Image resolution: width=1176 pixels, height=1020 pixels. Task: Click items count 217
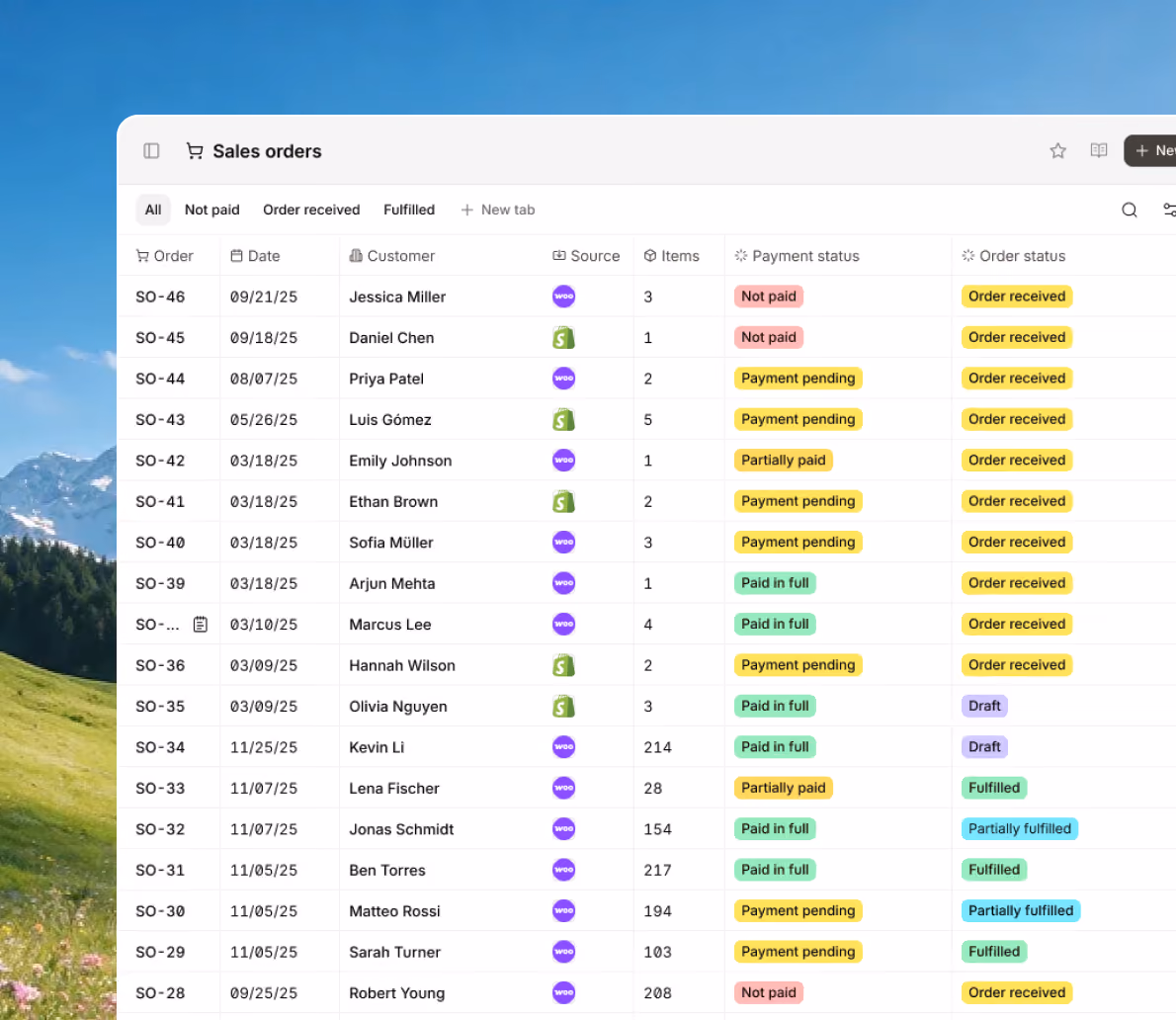pyautogui.click(x=657, y=870)
